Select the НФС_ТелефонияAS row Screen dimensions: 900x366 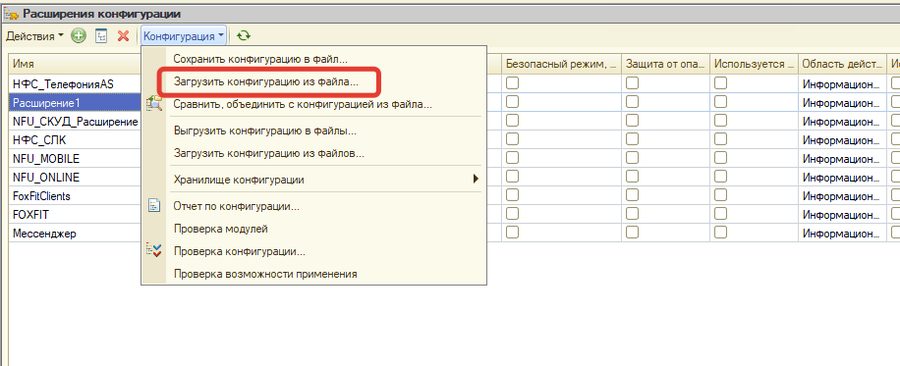75,84
